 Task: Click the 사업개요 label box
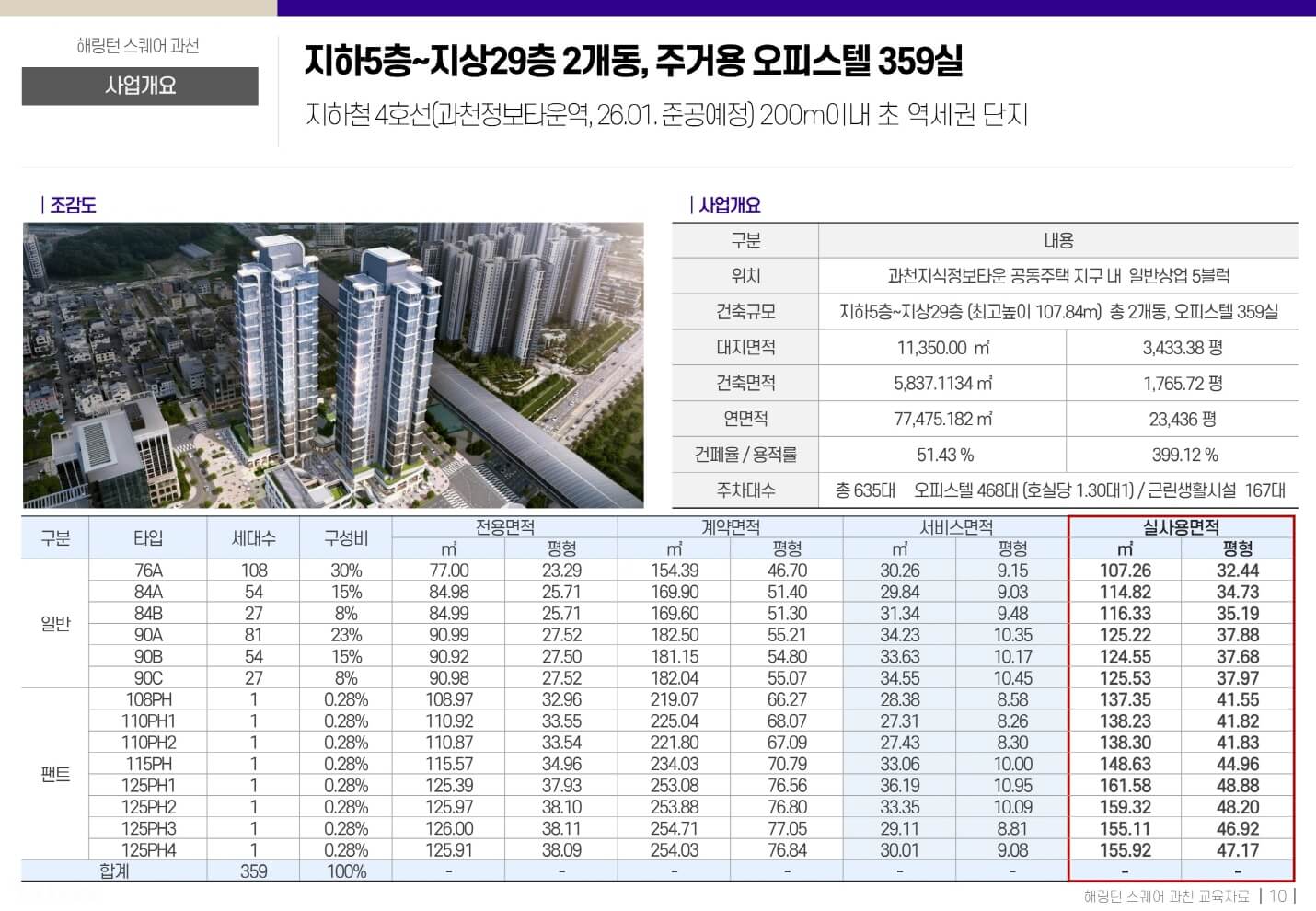(x=139, y=87)
